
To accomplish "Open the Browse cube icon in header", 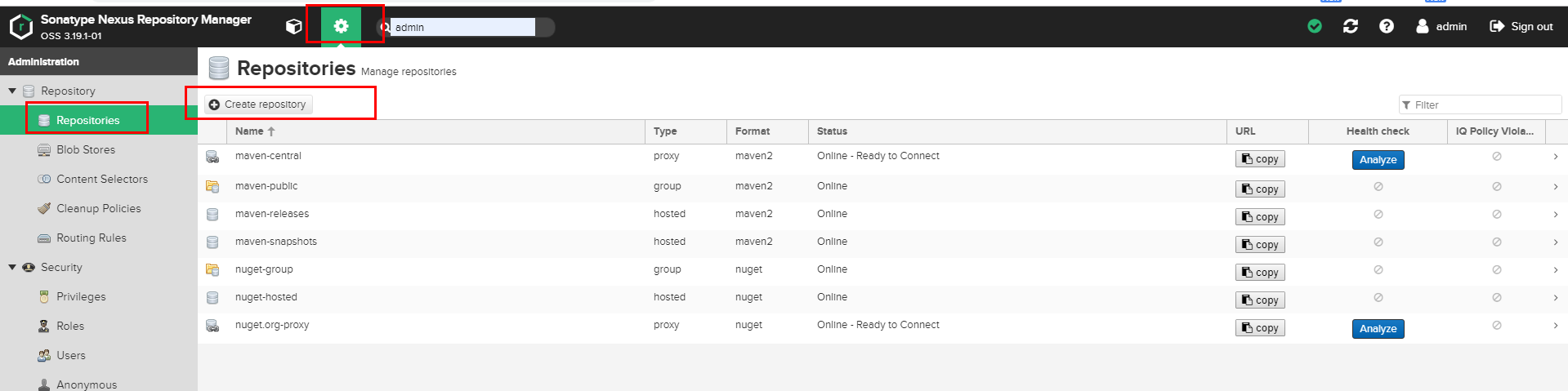I will click(x=294, y=27).
